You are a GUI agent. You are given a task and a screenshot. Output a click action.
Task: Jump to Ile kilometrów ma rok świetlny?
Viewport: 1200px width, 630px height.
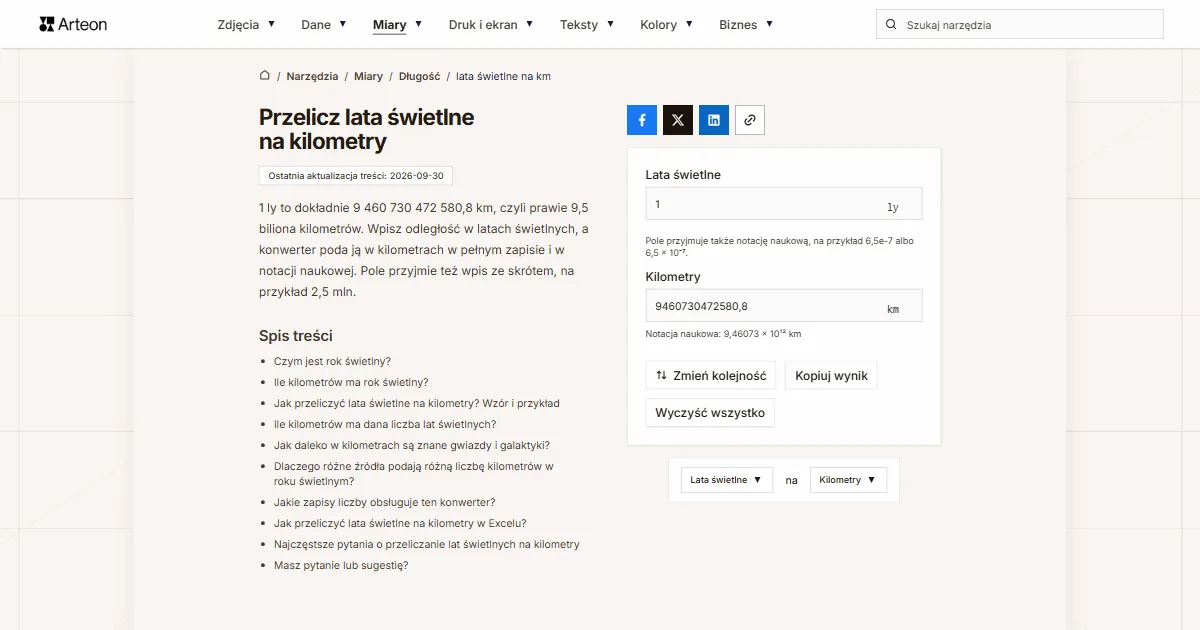click(351, 382)
